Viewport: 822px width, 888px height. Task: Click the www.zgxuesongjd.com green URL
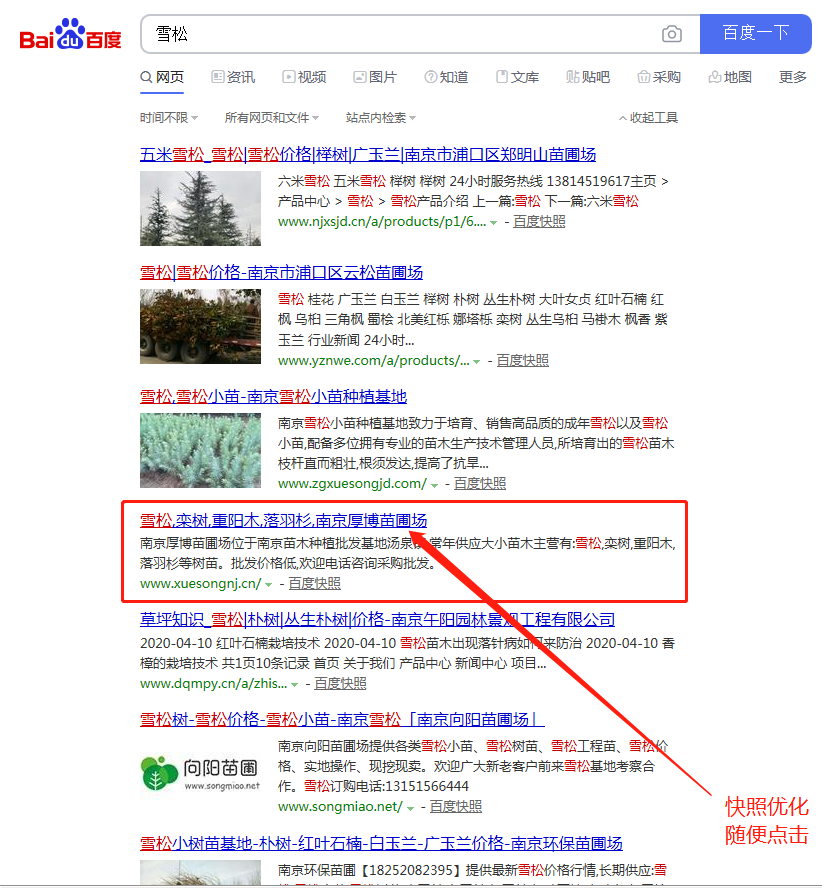coord(352,484)
